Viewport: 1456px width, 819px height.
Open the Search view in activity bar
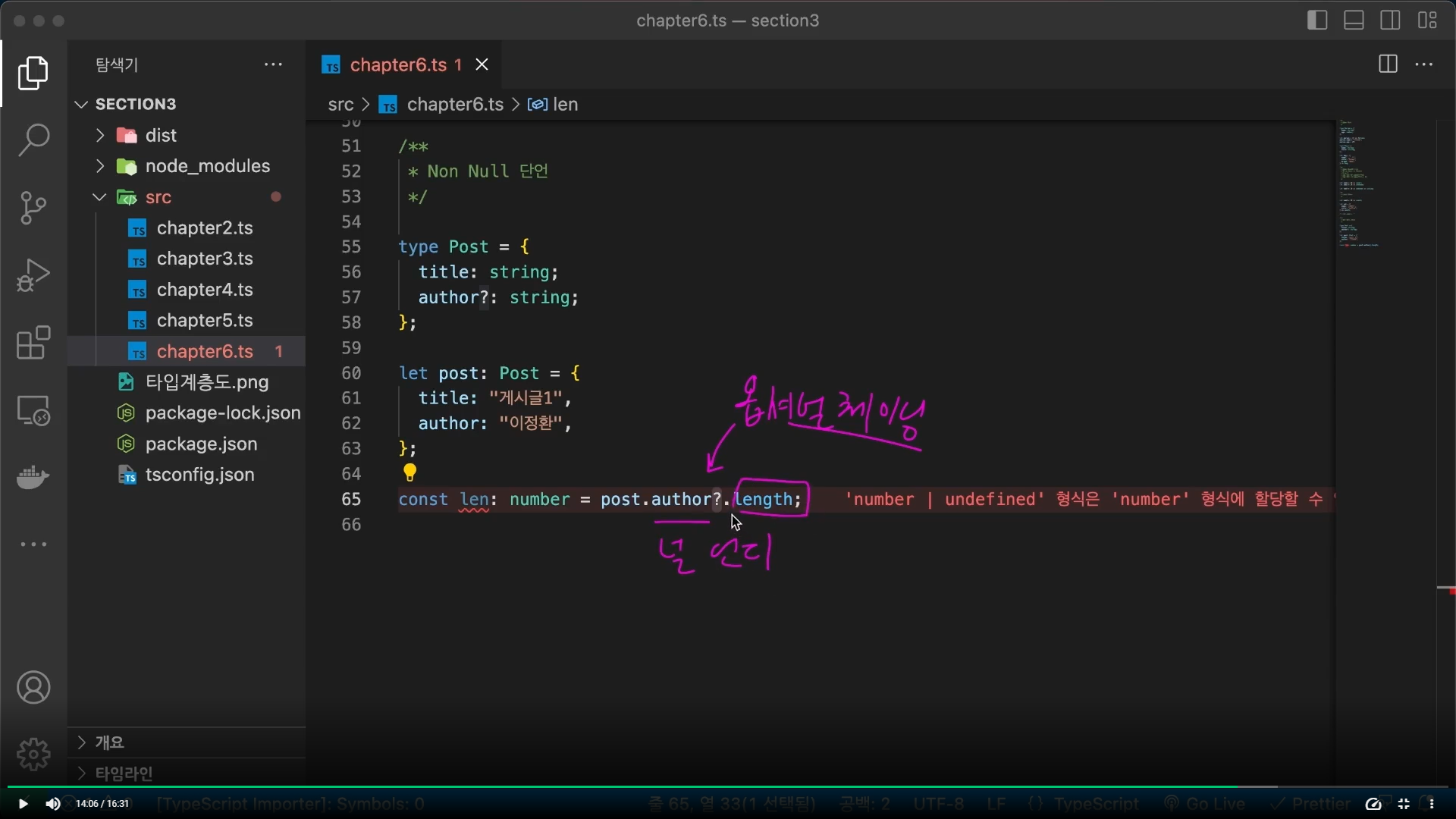coord(33,140)
